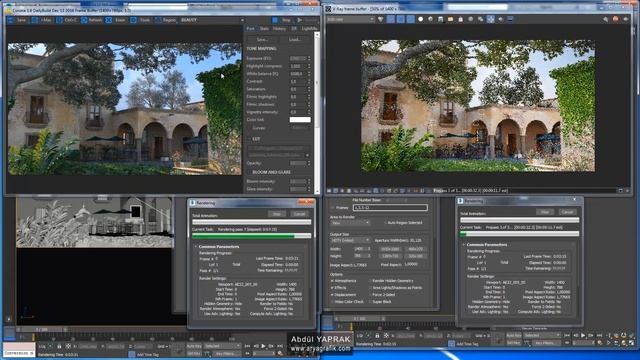Open the Selected key dropdown in right 3ds Max

click(x=542, y=335)
